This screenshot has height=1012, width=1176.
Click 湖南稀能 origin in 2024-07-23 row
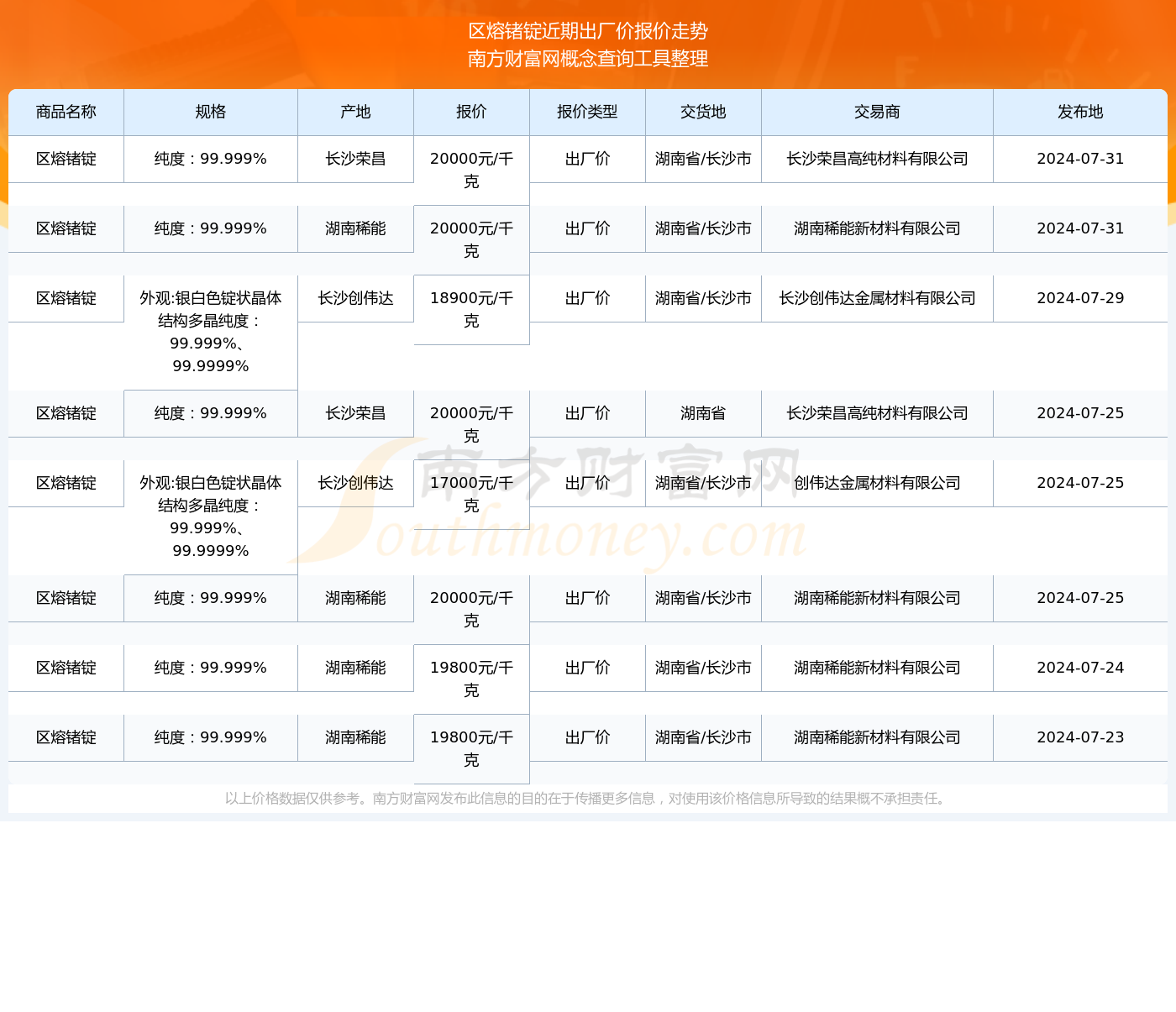pyautogui.click(x=356, y=738)
